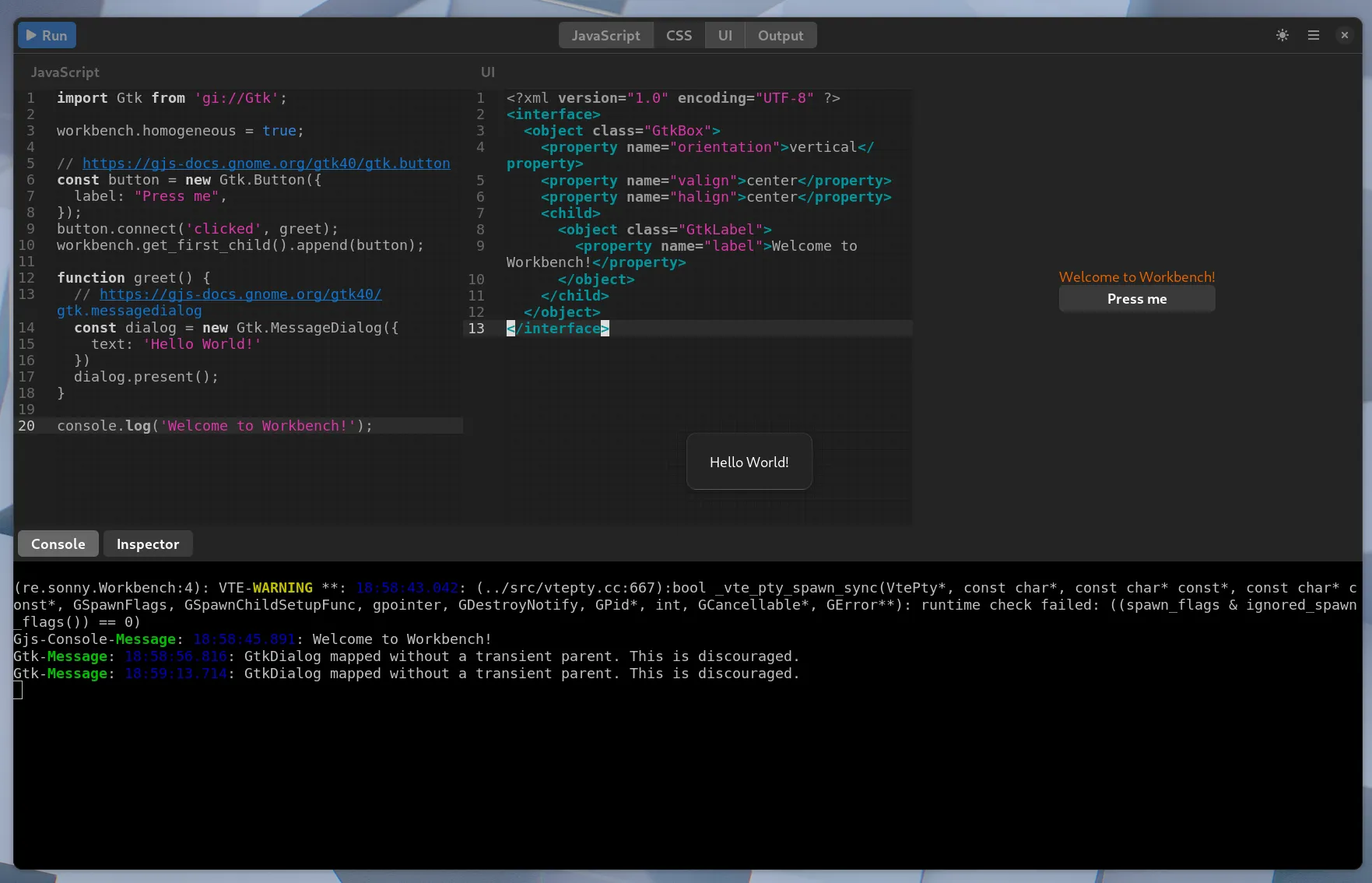This screenshot has height=883, width=1372.
Task: Switch light/dark theme with sun icon
Action: coord(1283,36)
